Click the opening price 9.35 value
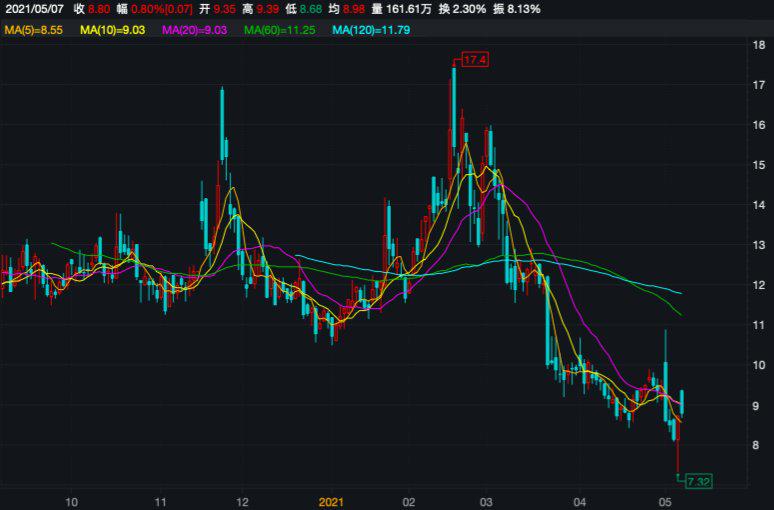 coord(225,9)
